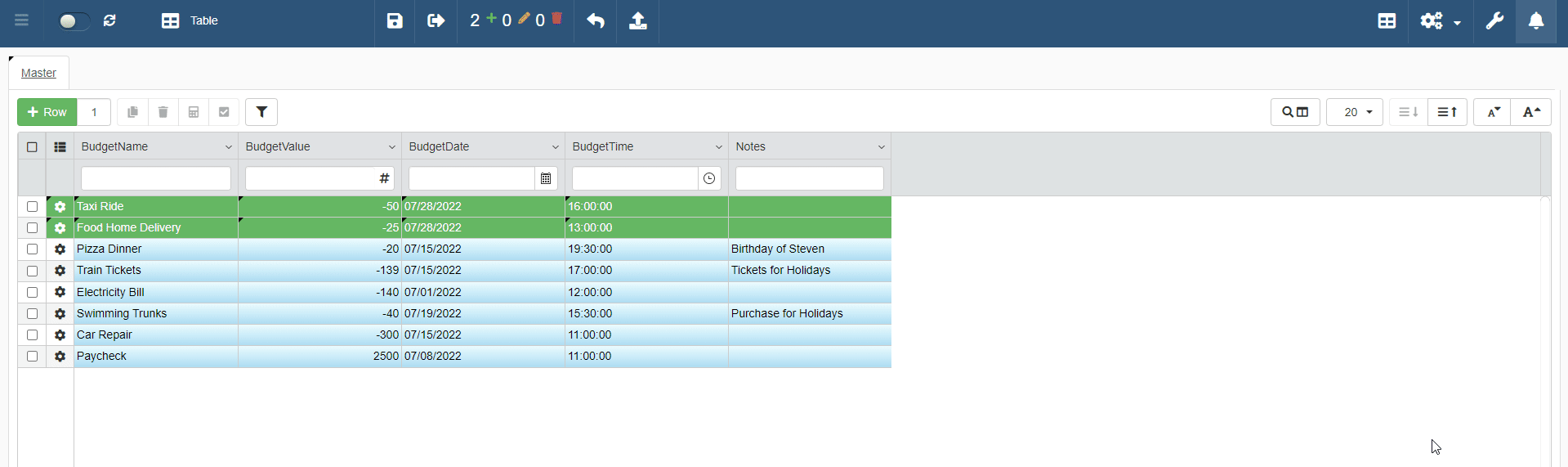The width and height of the screenshot is (1568, 467).
Task: Open the notifications bell
Action: tap(1536, 21)
